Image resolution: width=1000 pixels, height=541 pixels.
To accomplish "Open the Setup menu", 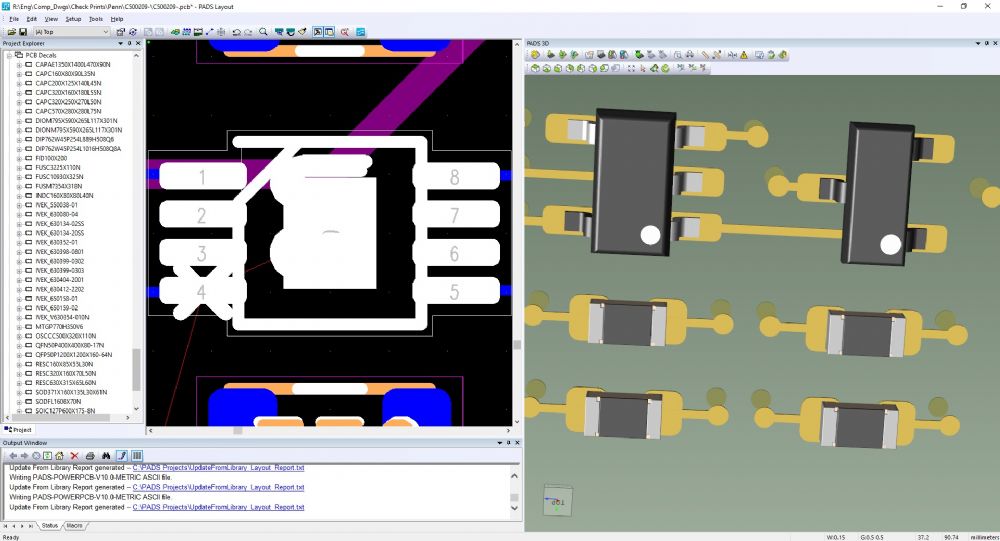I will (x=73, y=19).
